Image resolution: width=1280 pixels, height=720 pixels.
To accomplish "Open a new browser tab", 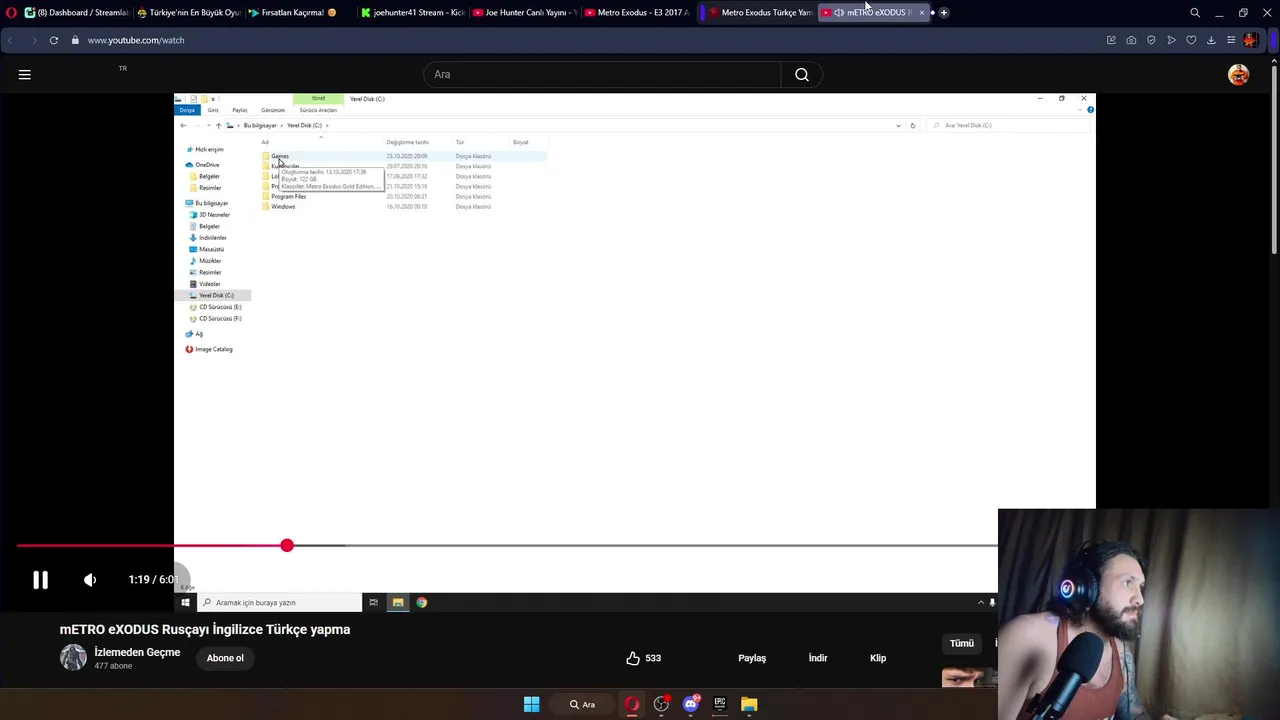I will tap(943, 12).
